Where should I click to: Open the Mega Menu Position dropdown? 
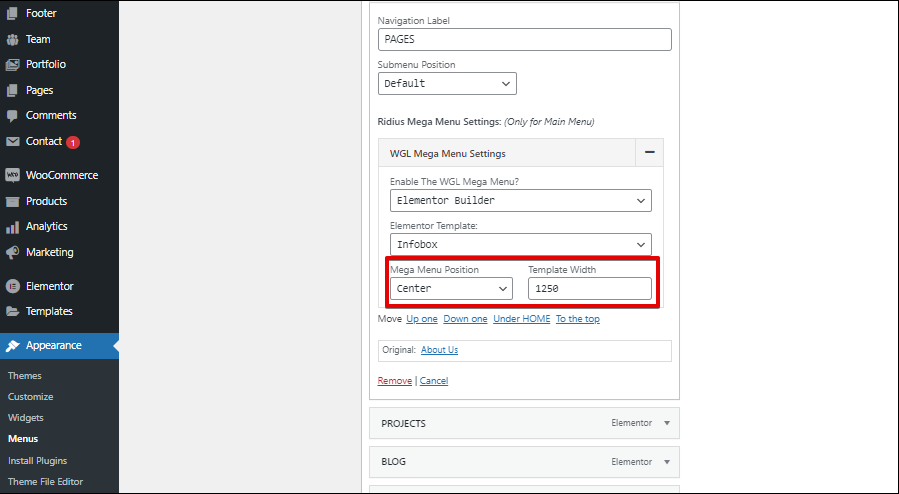pos(451,289)
